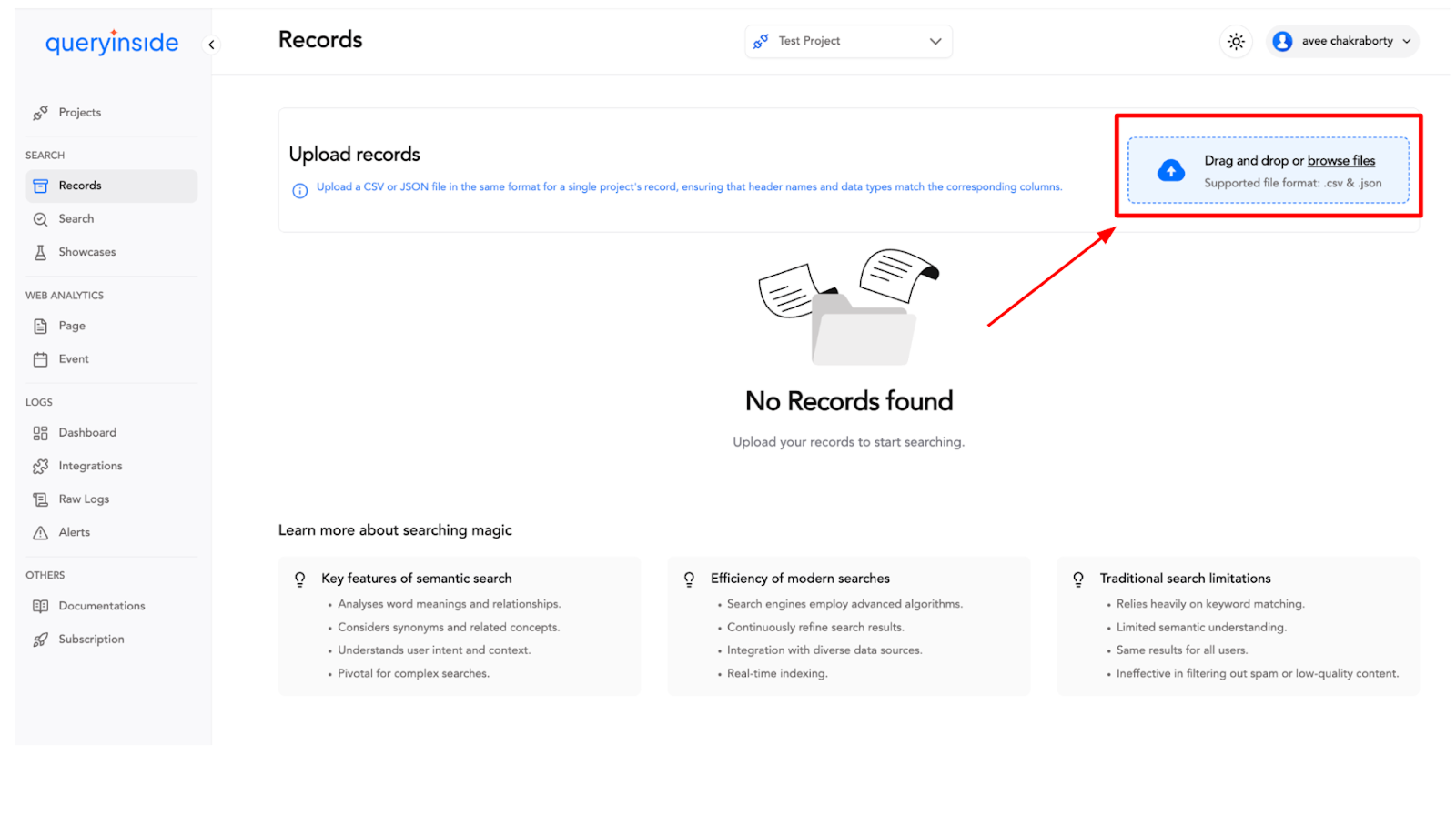Open the Alerts warning triangle icon

40,533
